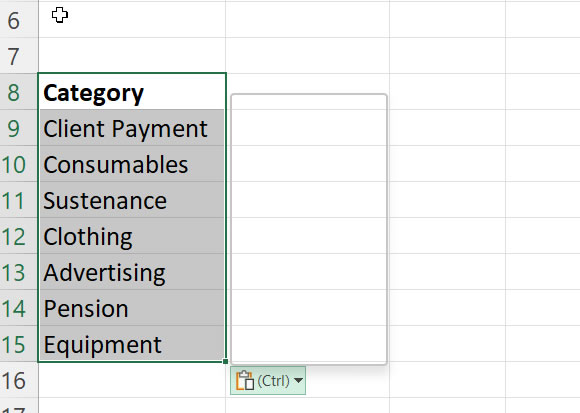The height and width of the screenshot is (413, 580).
Task: Select the Pension cell
Action: coord(132,308)
